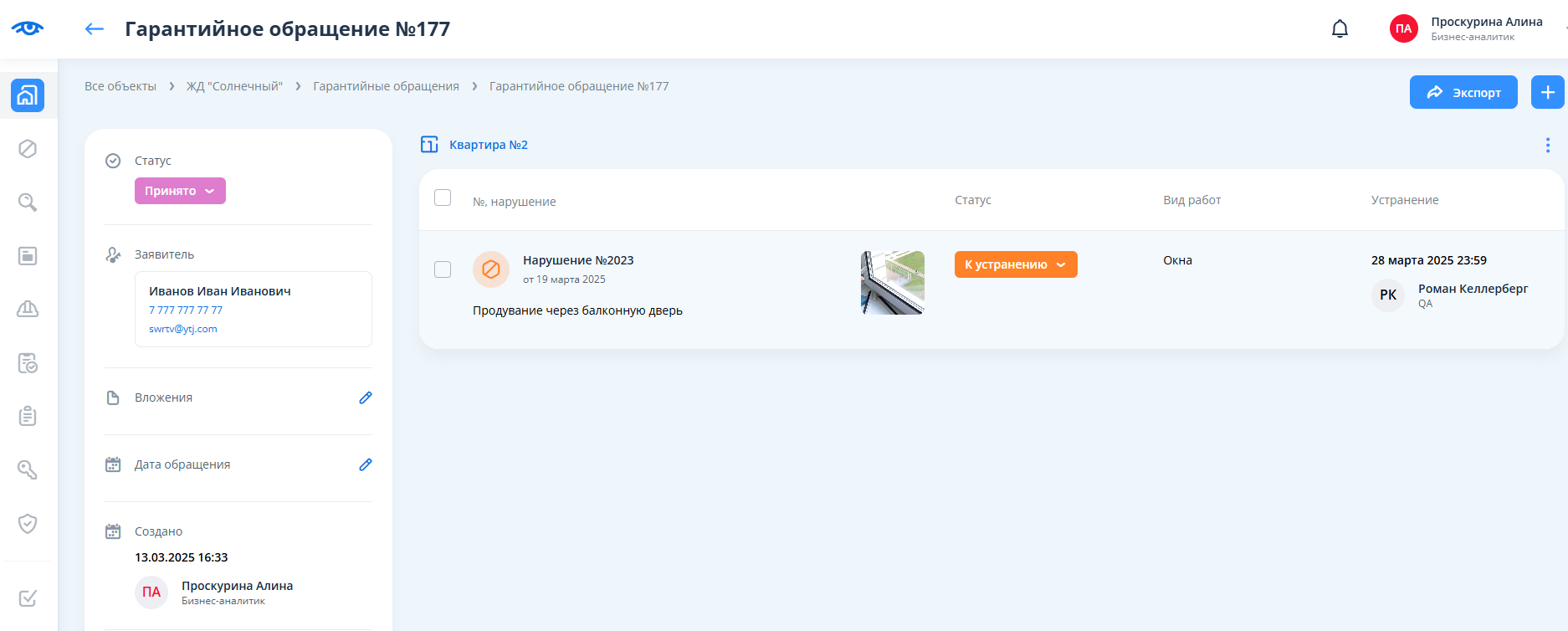Click the email swrtv@ytj.com link
The image size is (1568, 631).
[x=183, y=329]
